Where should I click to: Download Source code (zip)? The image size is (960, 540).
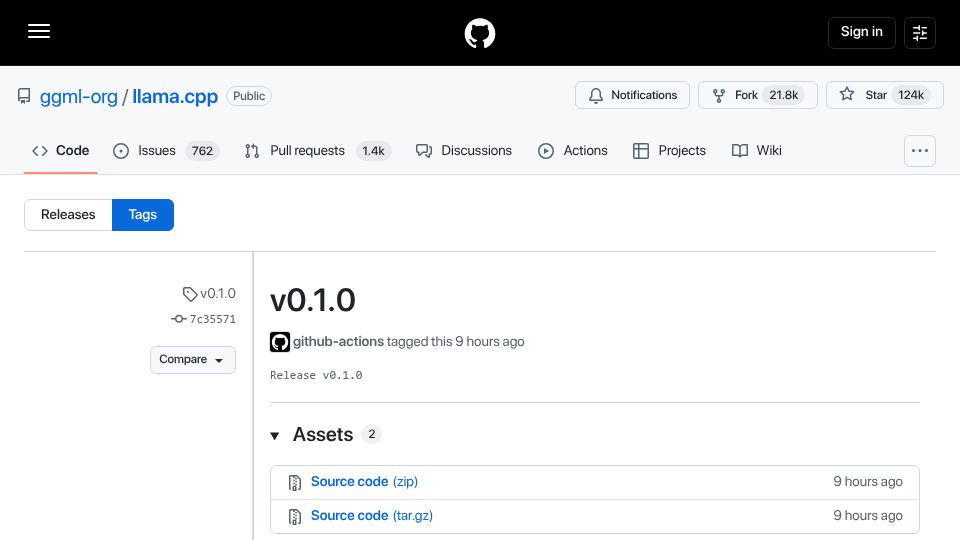(x=364, y=482)
